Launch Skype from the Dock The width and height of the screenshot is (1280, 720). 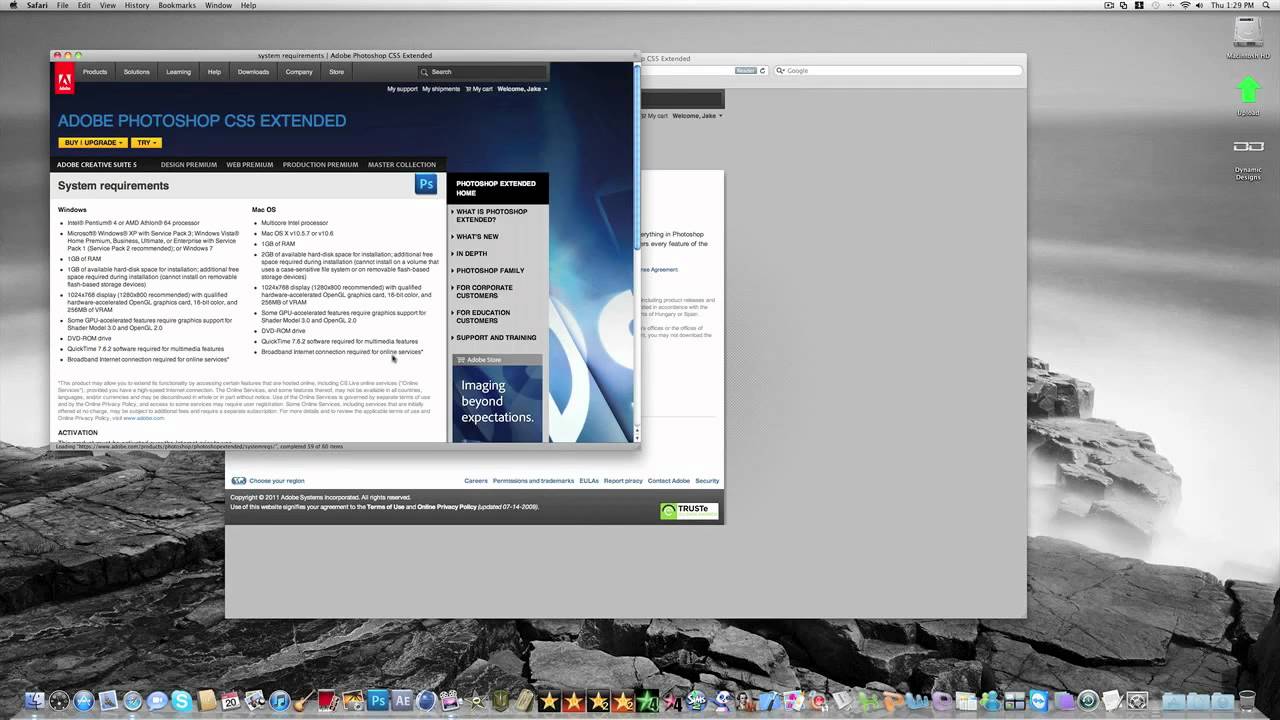point(181,701)
